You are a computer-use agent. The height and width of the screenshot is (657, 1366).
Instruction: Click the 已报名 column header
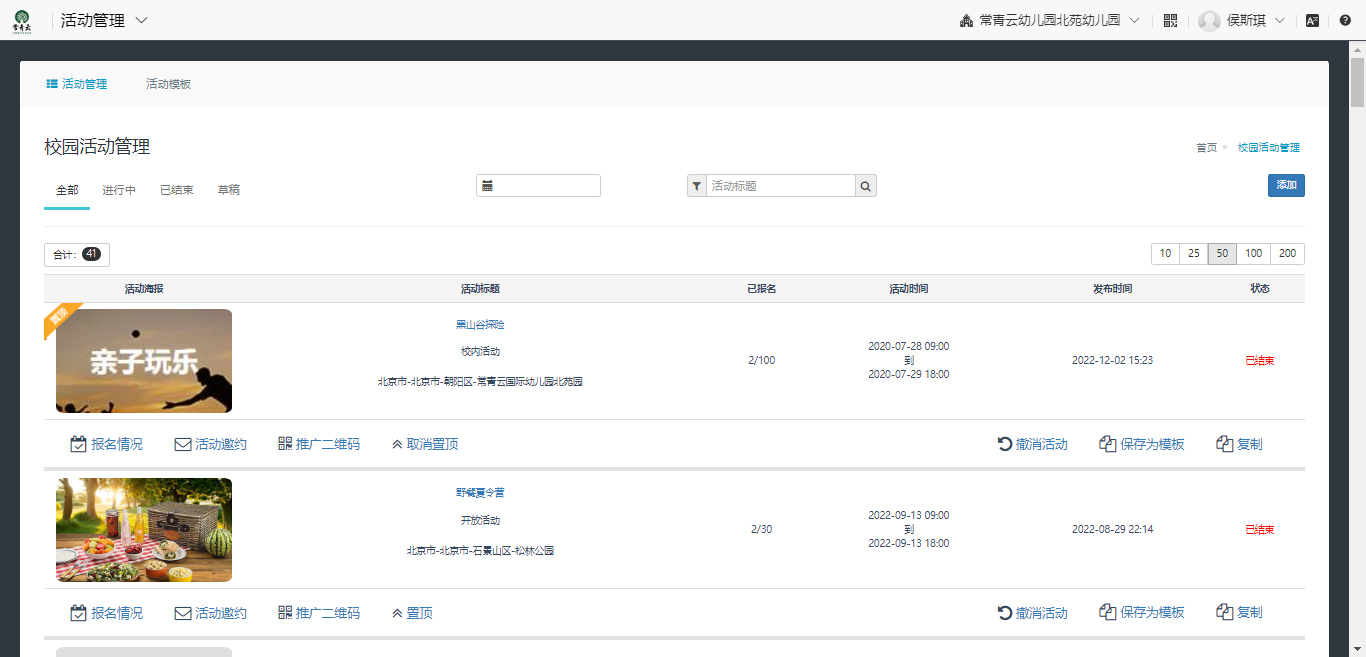click(762, 289)
